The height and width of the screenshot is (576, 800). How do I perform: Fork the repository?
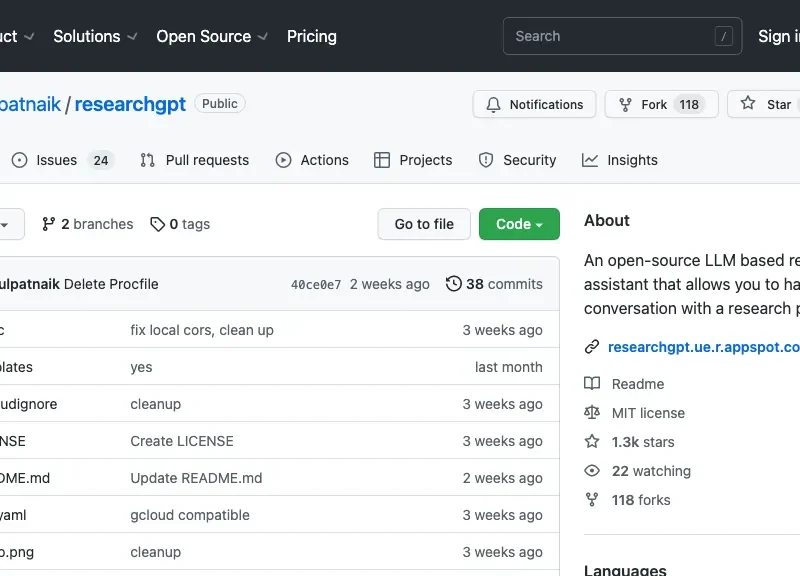(x=661, y=104)
